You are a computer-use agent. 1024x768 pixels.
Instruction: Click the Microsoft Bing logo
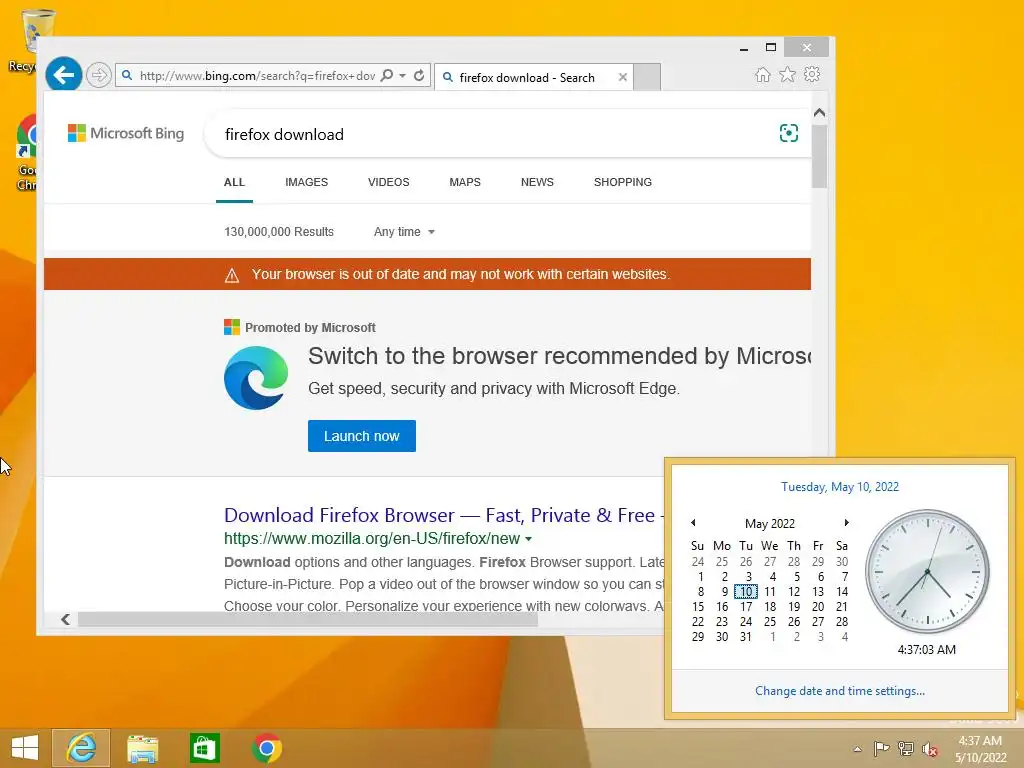[x=126, y=133]
